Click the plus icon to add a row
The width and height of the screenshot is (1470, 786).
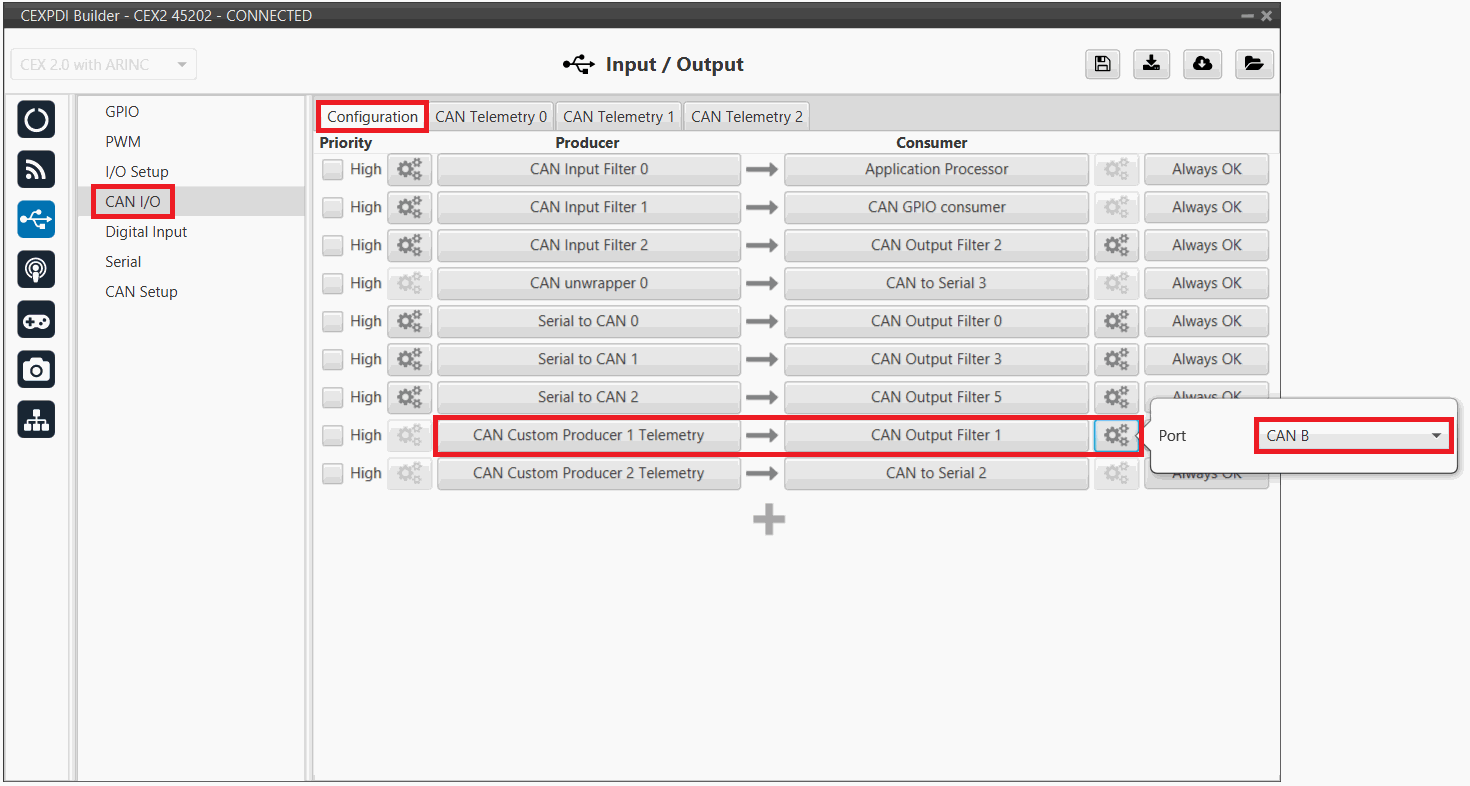(x=768, y=519)
